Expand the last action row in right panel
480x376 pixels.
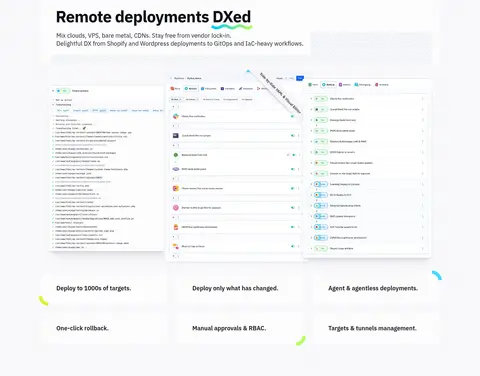311,248
